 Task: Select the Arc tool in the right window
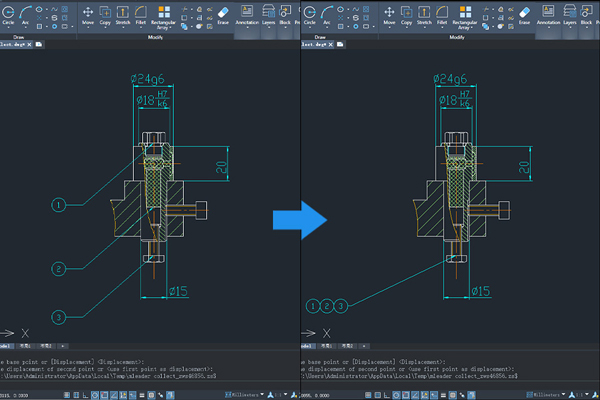[326, 15]
